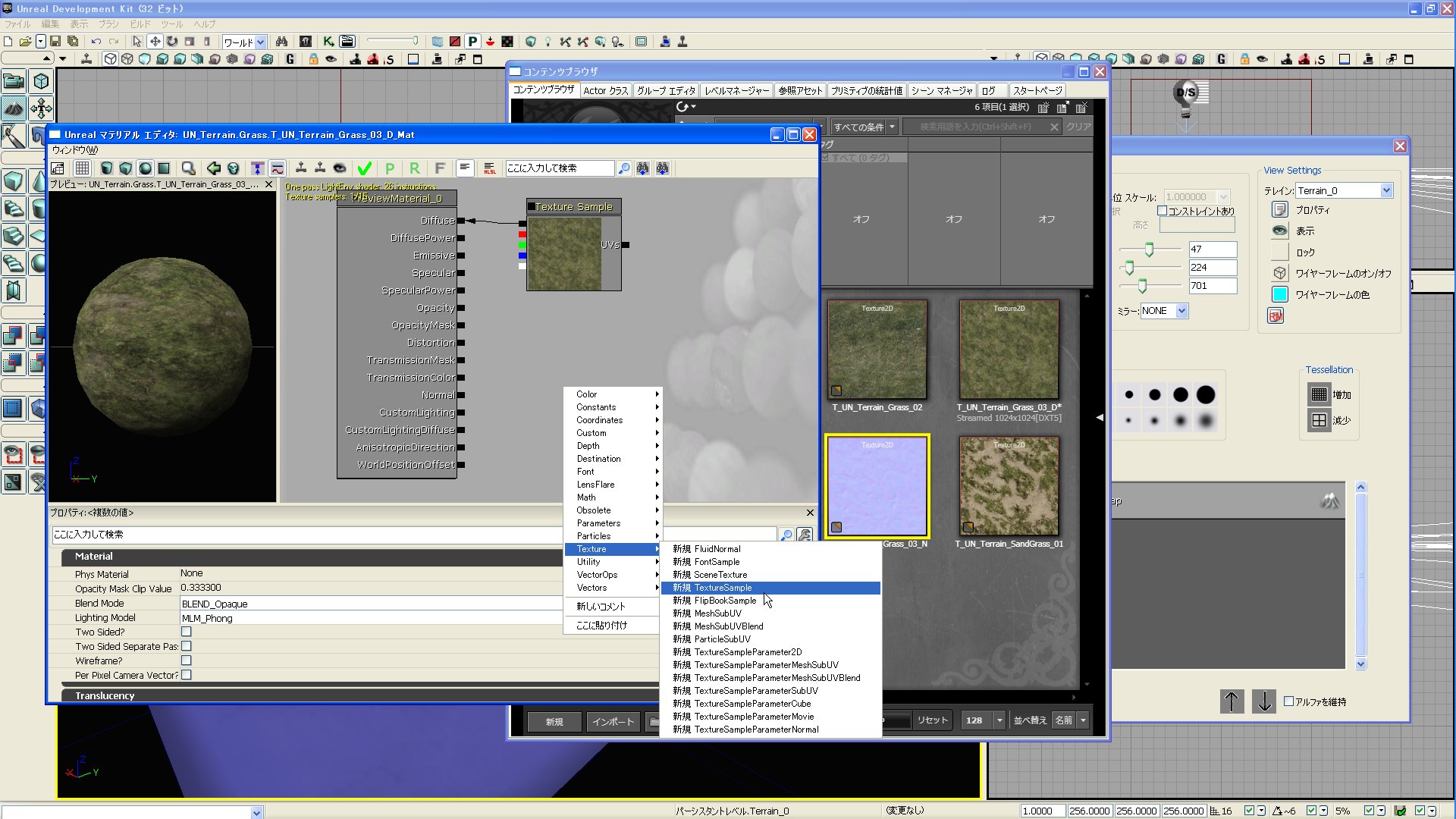Click the home (back arrow) material node icon
This screenshot has height=819, width=1456.
click(x=214, y=168)
